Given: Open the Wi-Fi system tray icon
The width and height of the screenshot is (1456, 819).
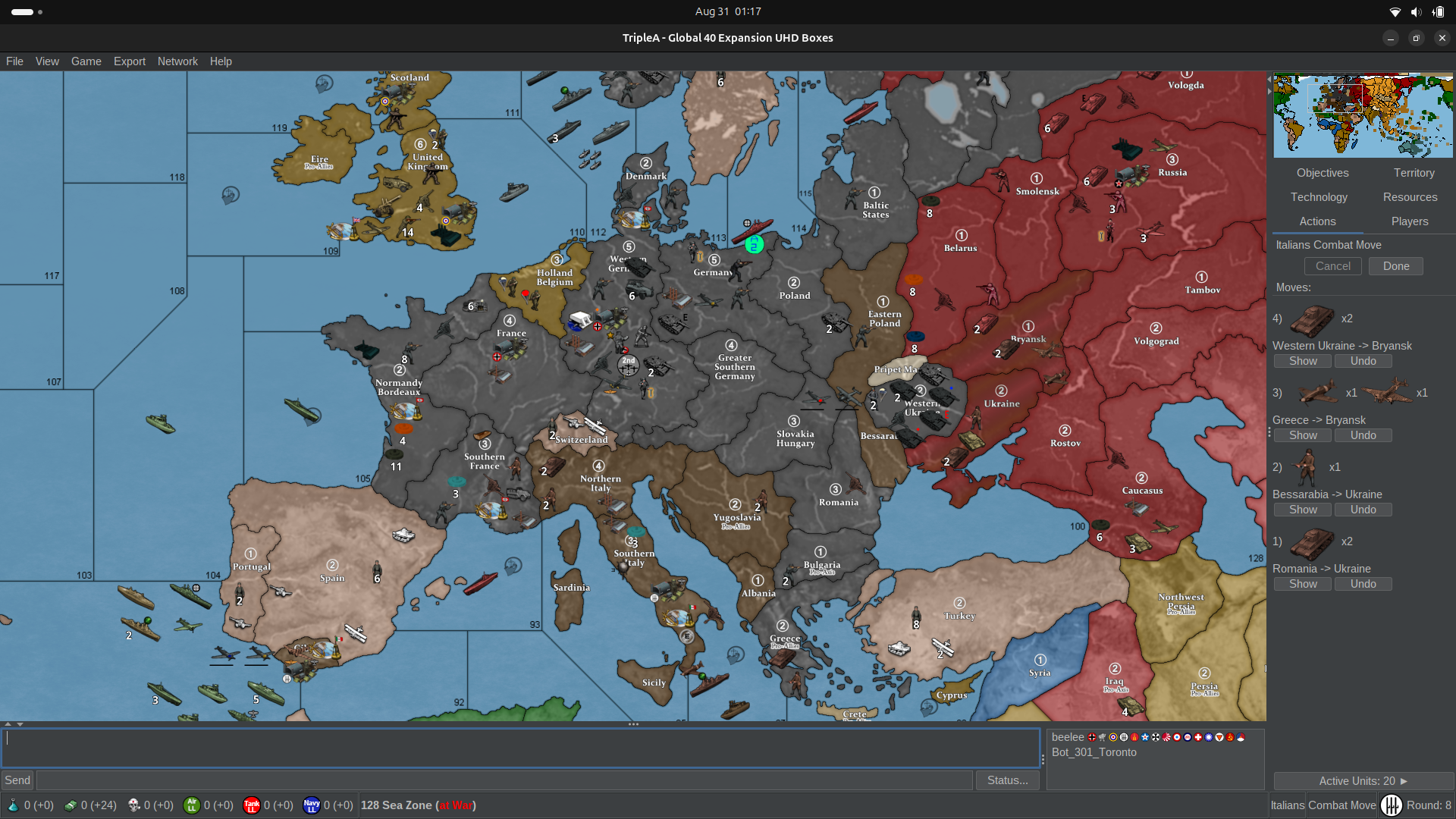Looking at the screenshot, I should pyautogui.click(x=1395, y=11).
